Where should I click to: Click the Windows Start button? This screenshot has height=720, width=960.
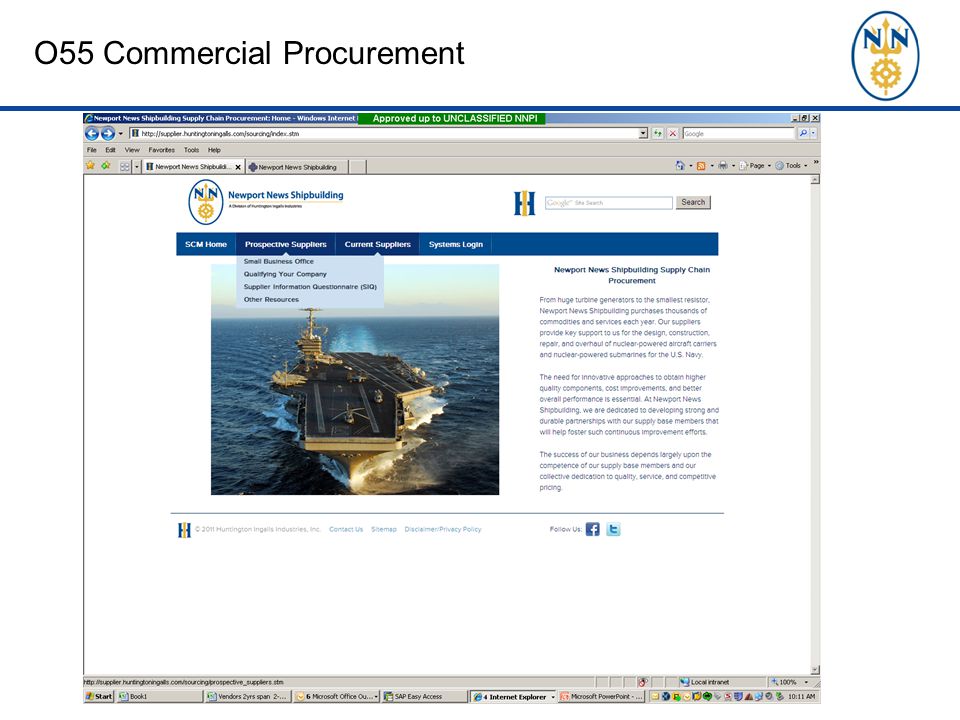[x=99, y=696]
